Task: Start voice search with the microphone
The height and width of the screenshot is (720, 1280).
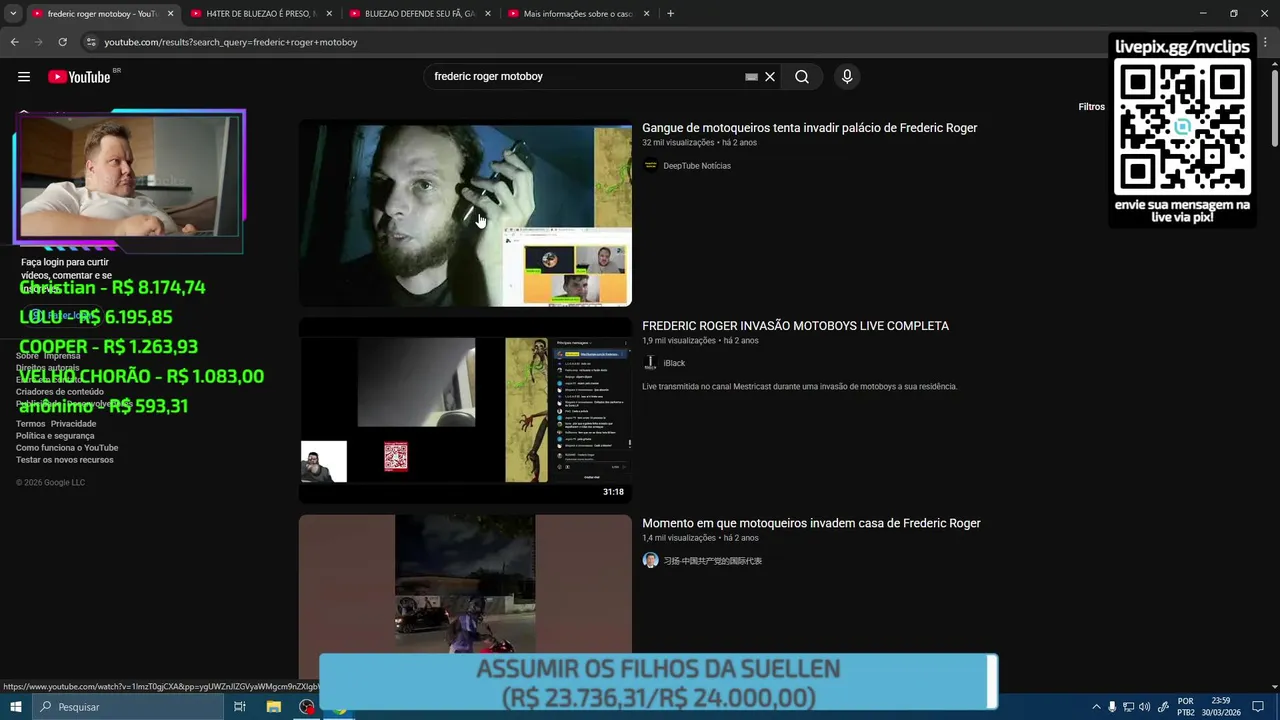Action: pos(847,77)
